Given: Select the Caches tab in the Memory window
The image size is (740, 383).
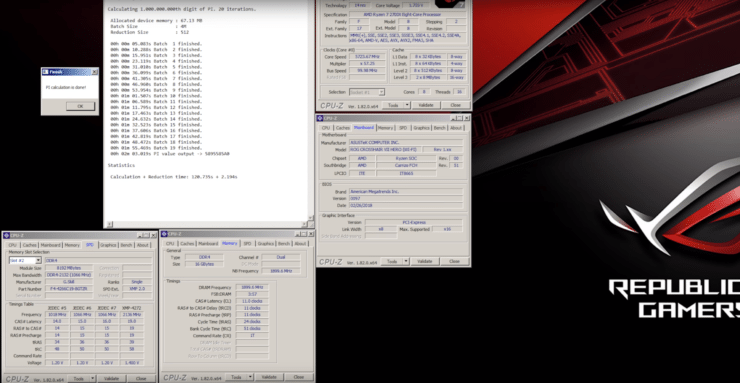Looking at the screenshot, I should click(187, 244).
